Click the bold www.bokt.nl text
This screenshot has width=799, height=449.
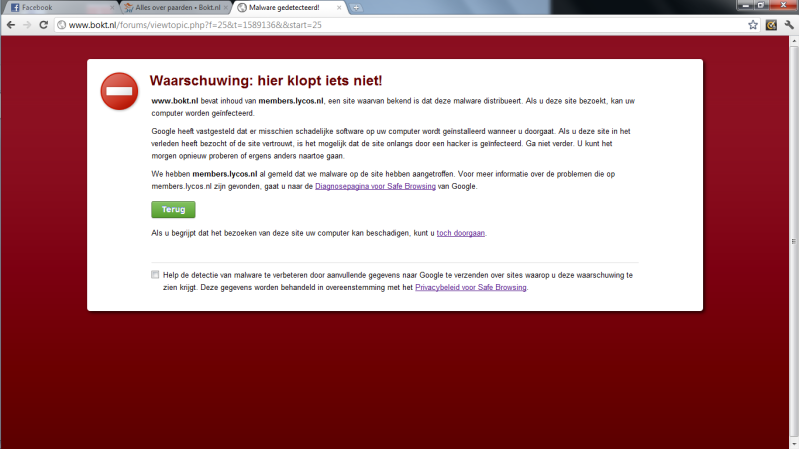click(175, 101)
